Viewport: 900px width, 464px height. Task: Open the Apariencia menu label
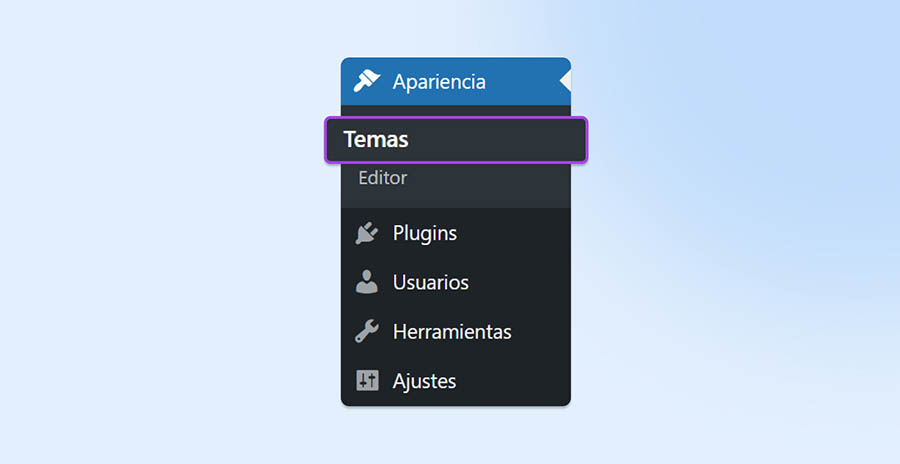tap(439, 82)
